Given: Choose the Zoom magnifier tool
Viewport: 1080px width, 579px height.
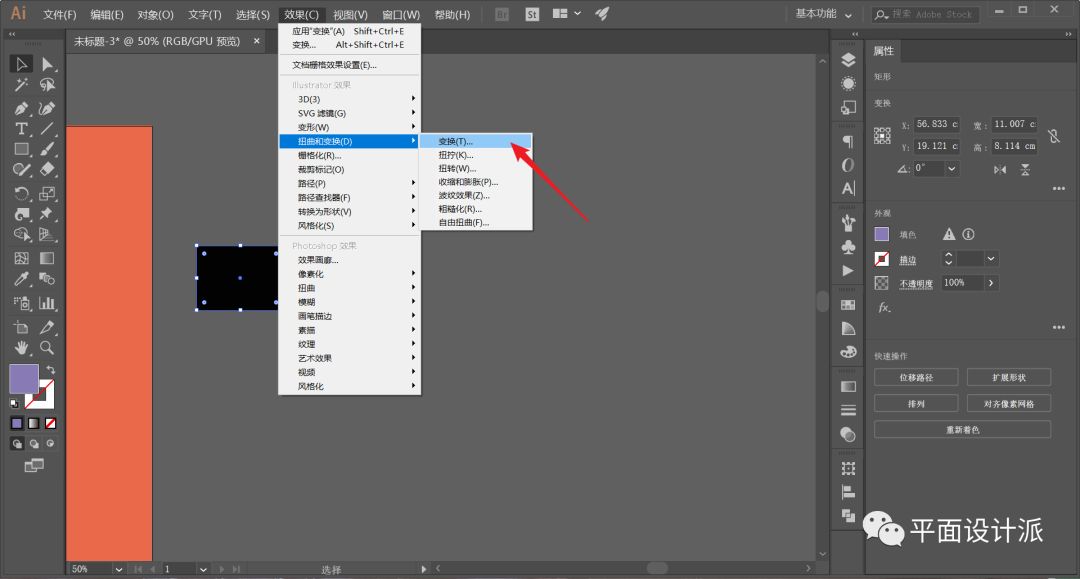Looking at the screenshot, I should pos(47,348).
